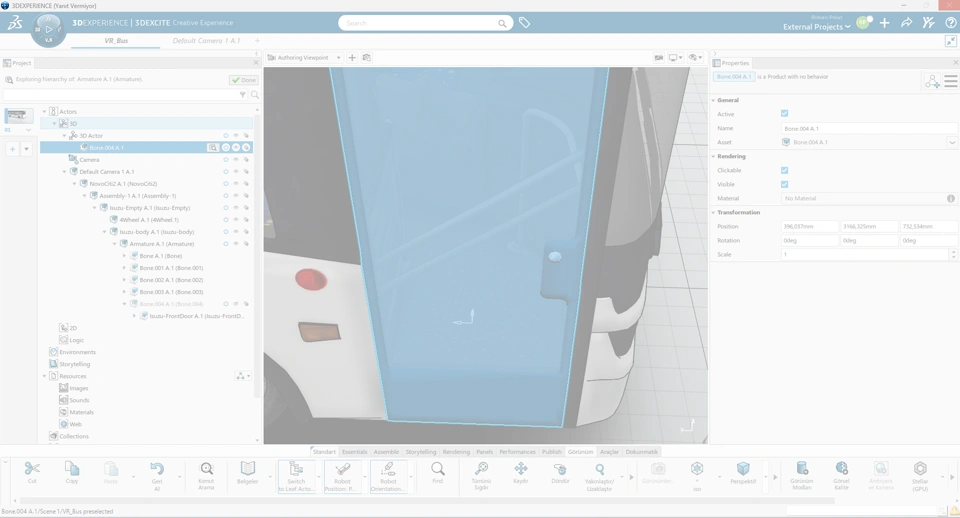Toggle eye visibility for Isuzu-body A.1 row
This screenshot has width=960, height=518.
pyautogui.click(x=236, y=232)
